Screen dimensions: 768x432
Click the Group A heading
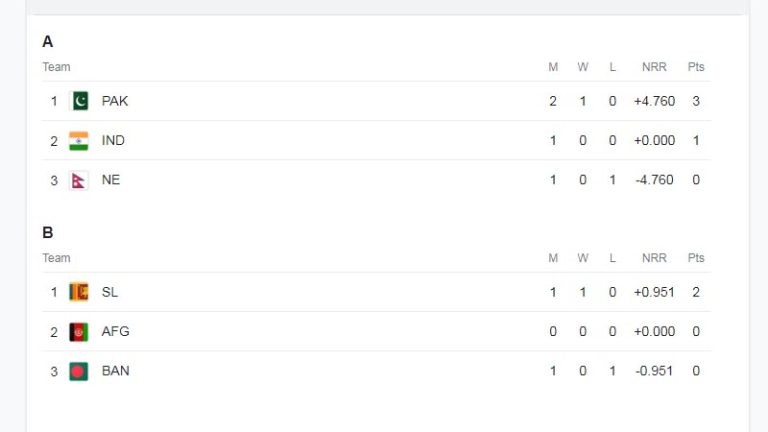[x=48, y=42]
